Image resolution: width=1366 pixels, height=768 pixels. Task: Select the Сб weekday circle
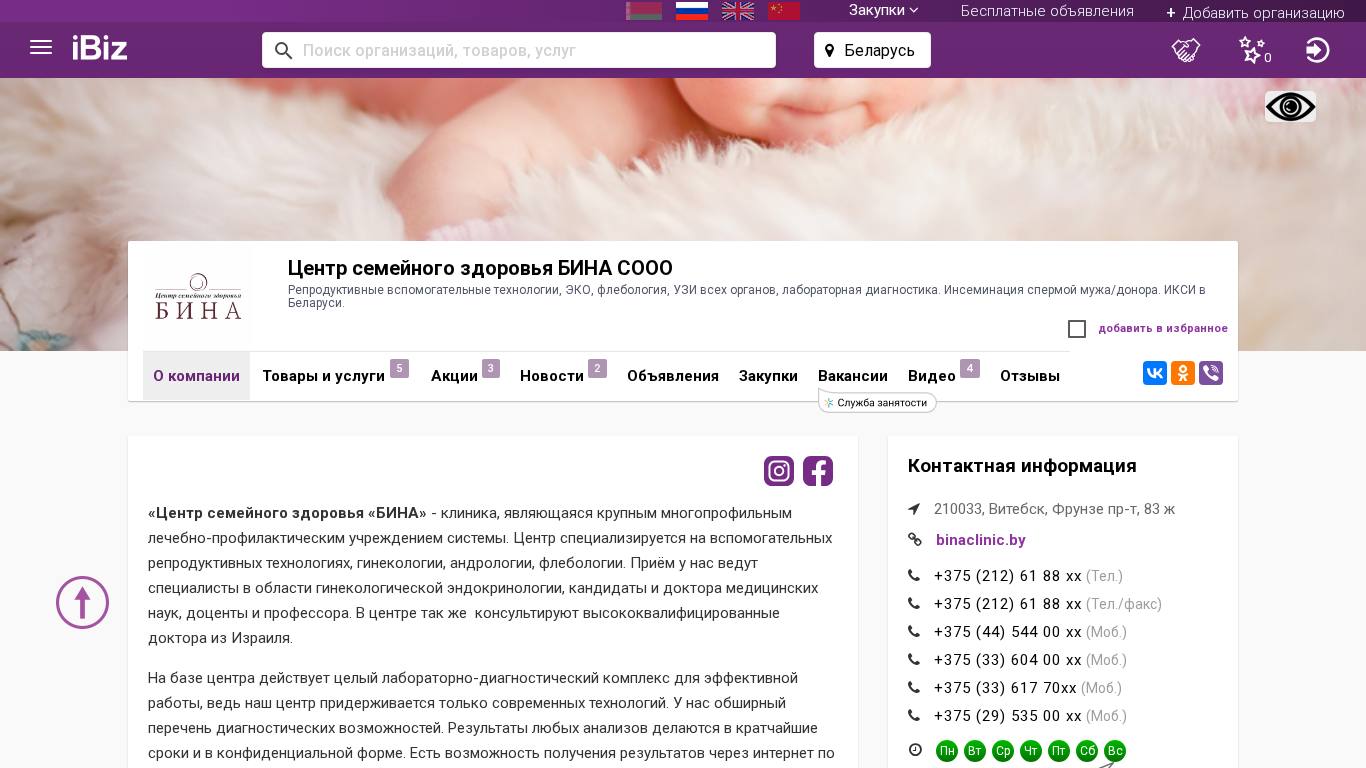pos(1087,751)
